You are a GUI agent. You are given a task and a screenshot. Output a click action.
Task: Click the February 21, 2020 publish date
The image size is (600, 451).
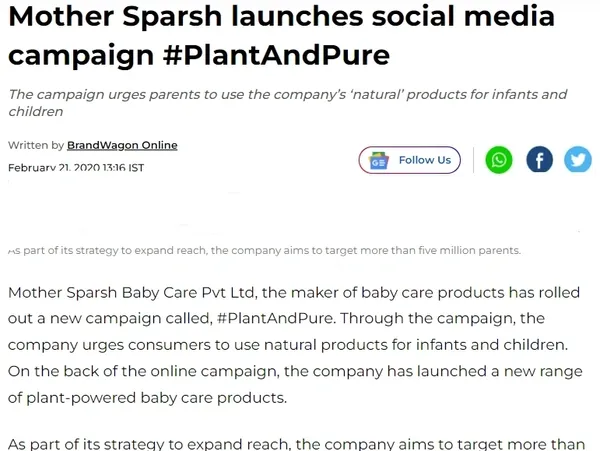click(76, 168)
